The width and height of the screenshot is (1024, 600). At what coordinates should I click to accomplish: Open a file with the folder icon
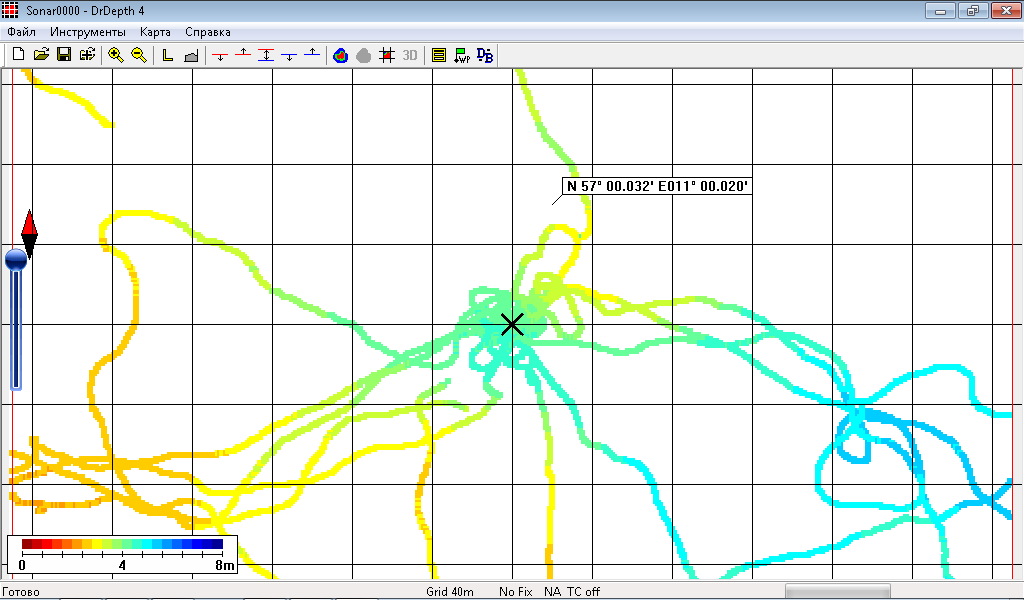pyautogui.click(x=41, y=55)
